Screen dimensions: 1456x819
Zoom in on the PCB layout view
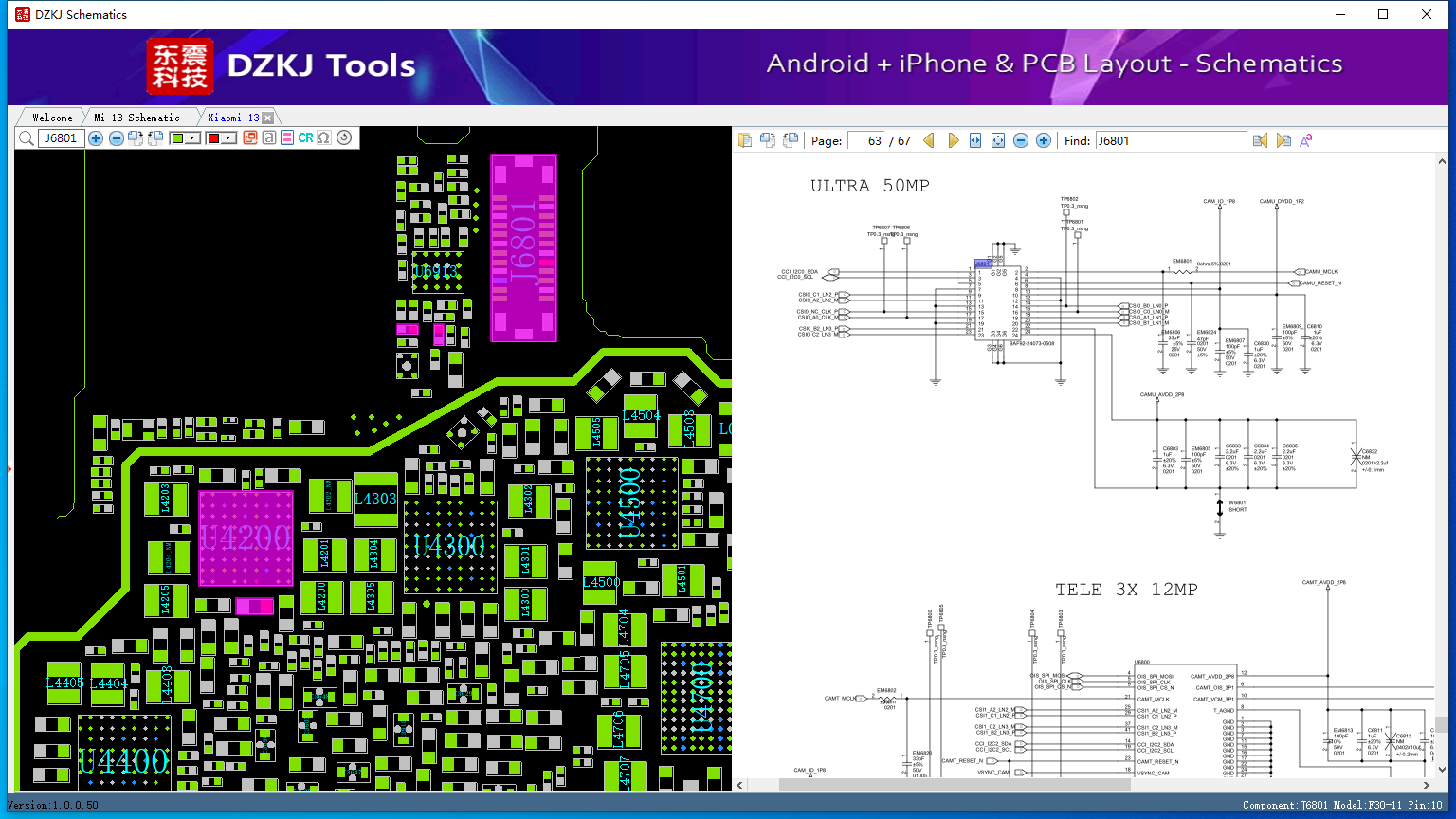pyautogui.click(x=96, y=138)
